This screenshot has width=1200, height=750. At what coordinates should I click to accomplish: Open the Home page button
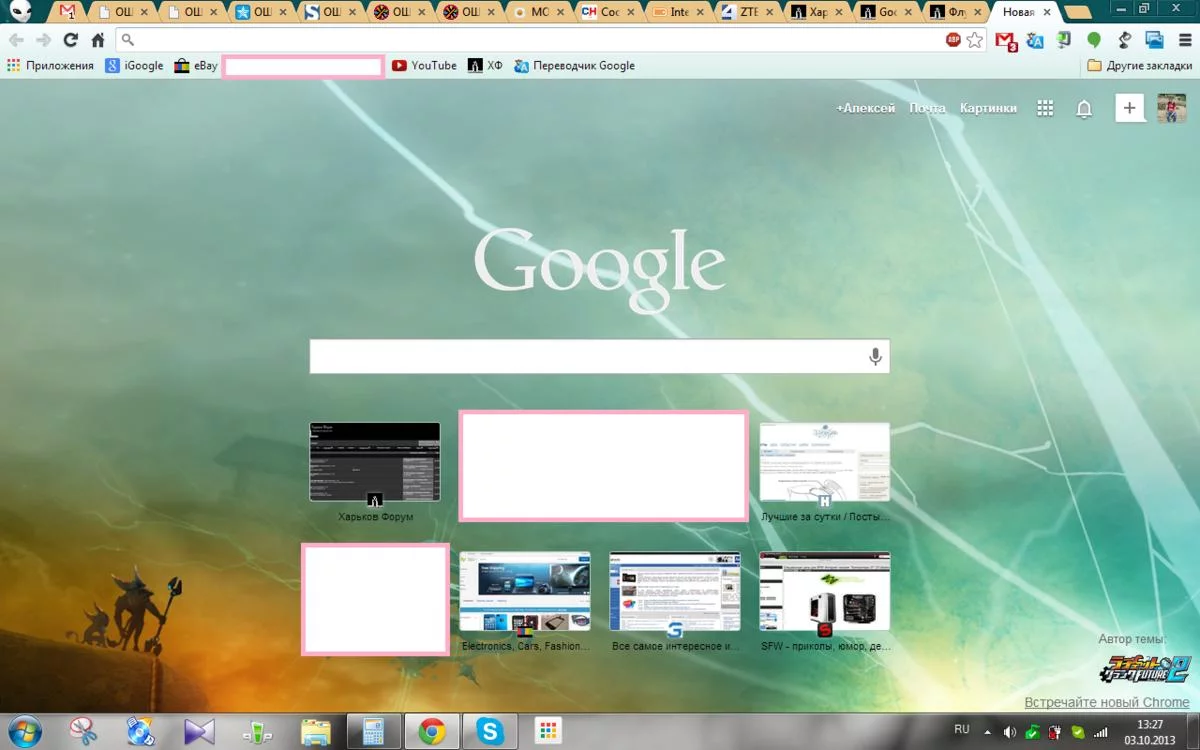(x=98, y=41)
